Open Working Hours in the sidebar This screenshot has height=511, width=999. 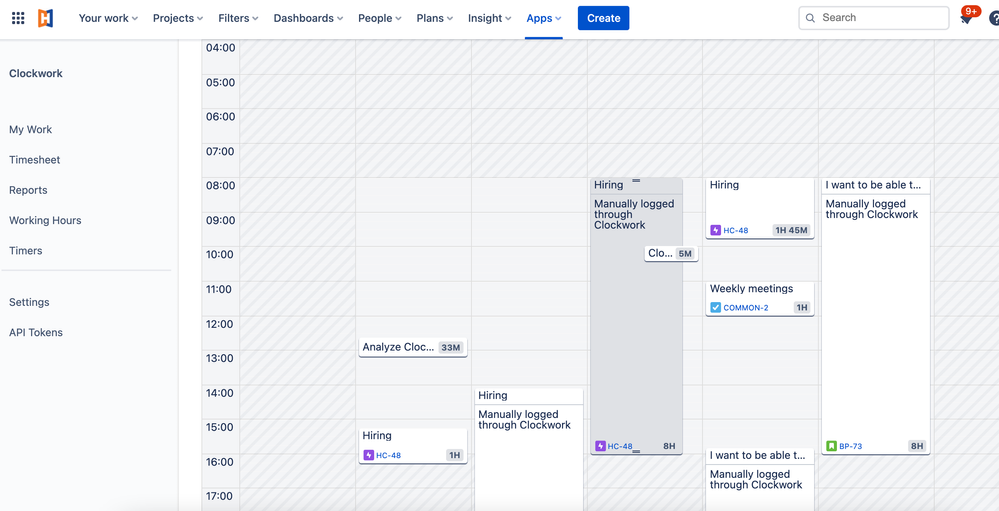(45, 220)
